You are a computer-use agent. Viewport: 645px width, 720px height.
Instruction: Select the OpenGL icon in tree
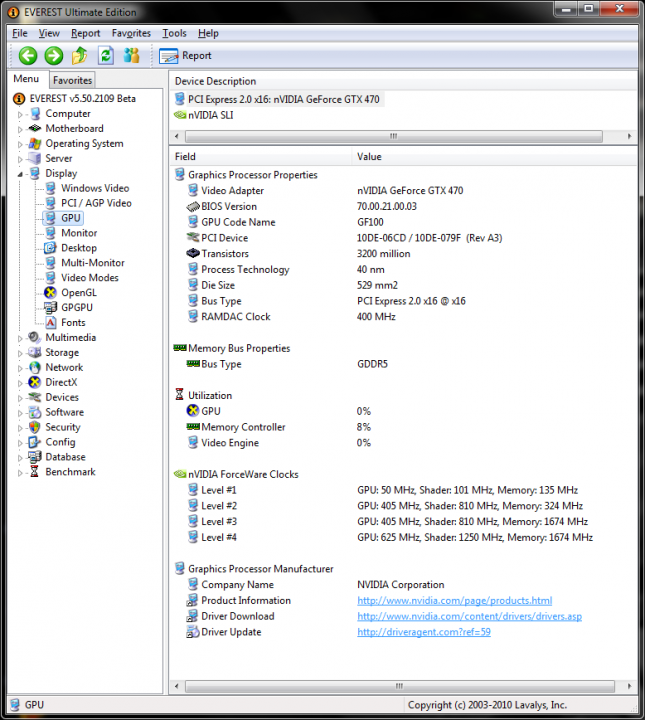coord(50,292)
